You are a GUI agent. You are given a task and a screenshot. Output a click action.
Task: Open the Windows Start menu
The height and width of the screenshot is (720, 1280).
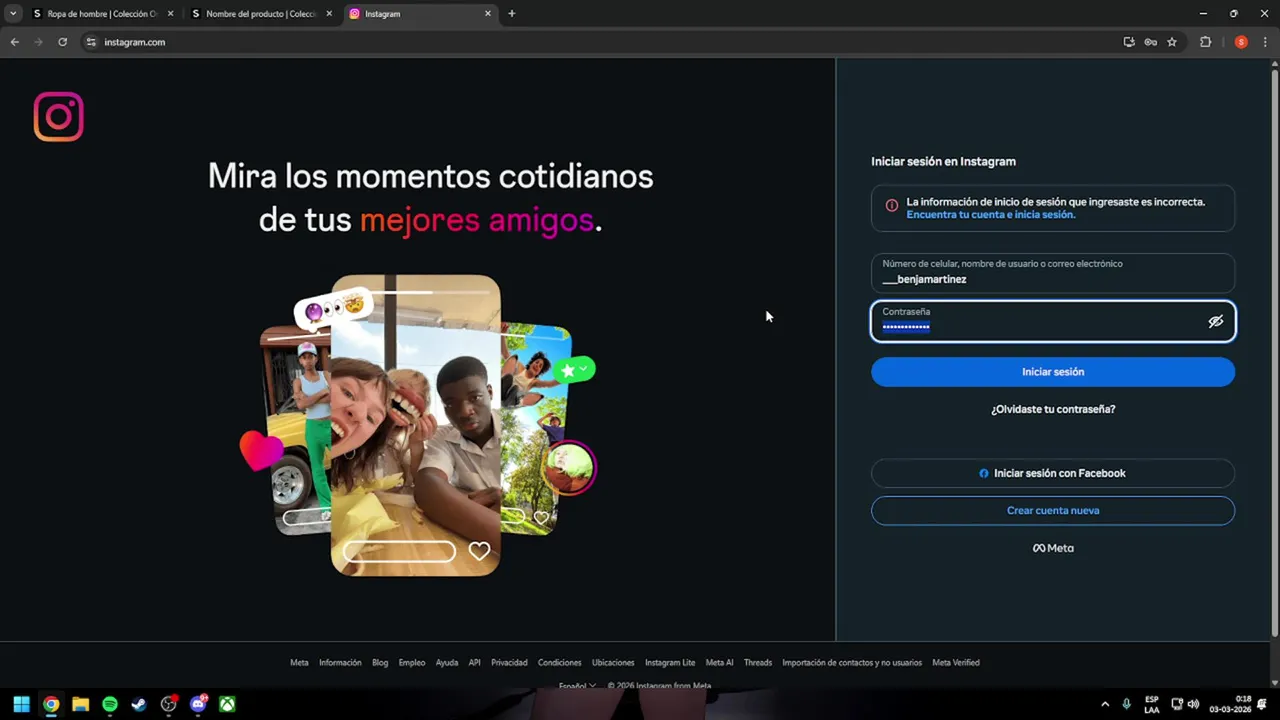pos(21,704)
